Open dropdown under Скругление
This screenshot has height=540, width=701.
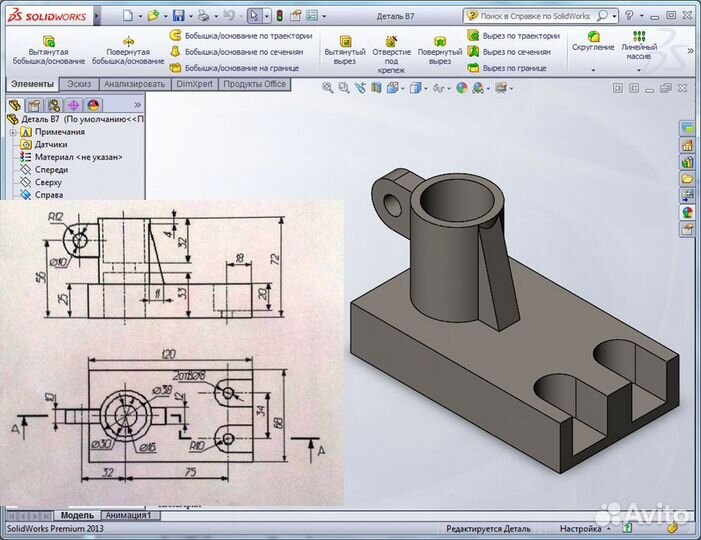tap(593, 70)
